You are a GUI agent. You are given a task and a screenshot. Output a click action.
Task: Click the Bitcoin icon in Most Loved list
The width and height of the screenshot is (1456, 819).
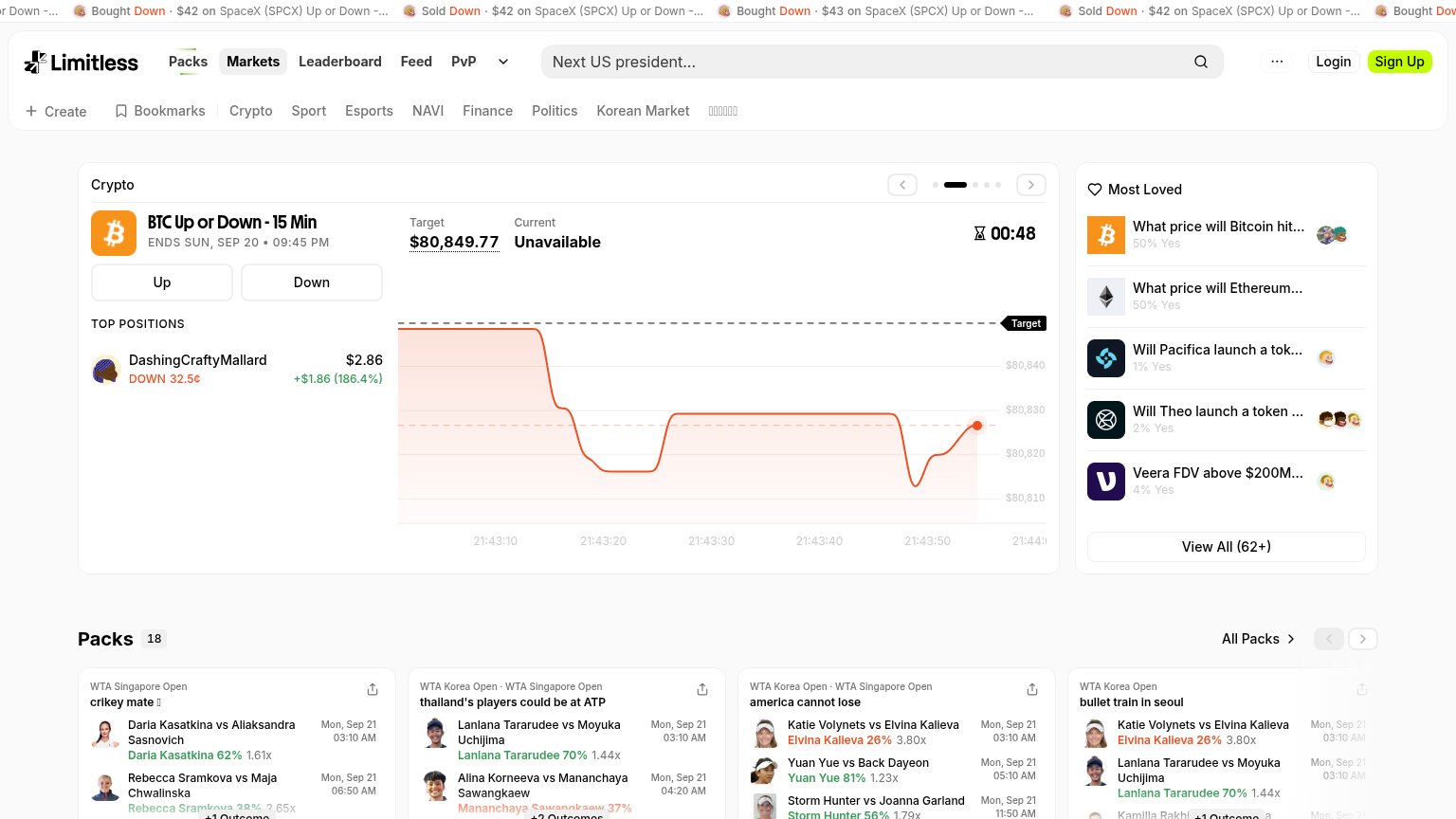pos(1106,235)
